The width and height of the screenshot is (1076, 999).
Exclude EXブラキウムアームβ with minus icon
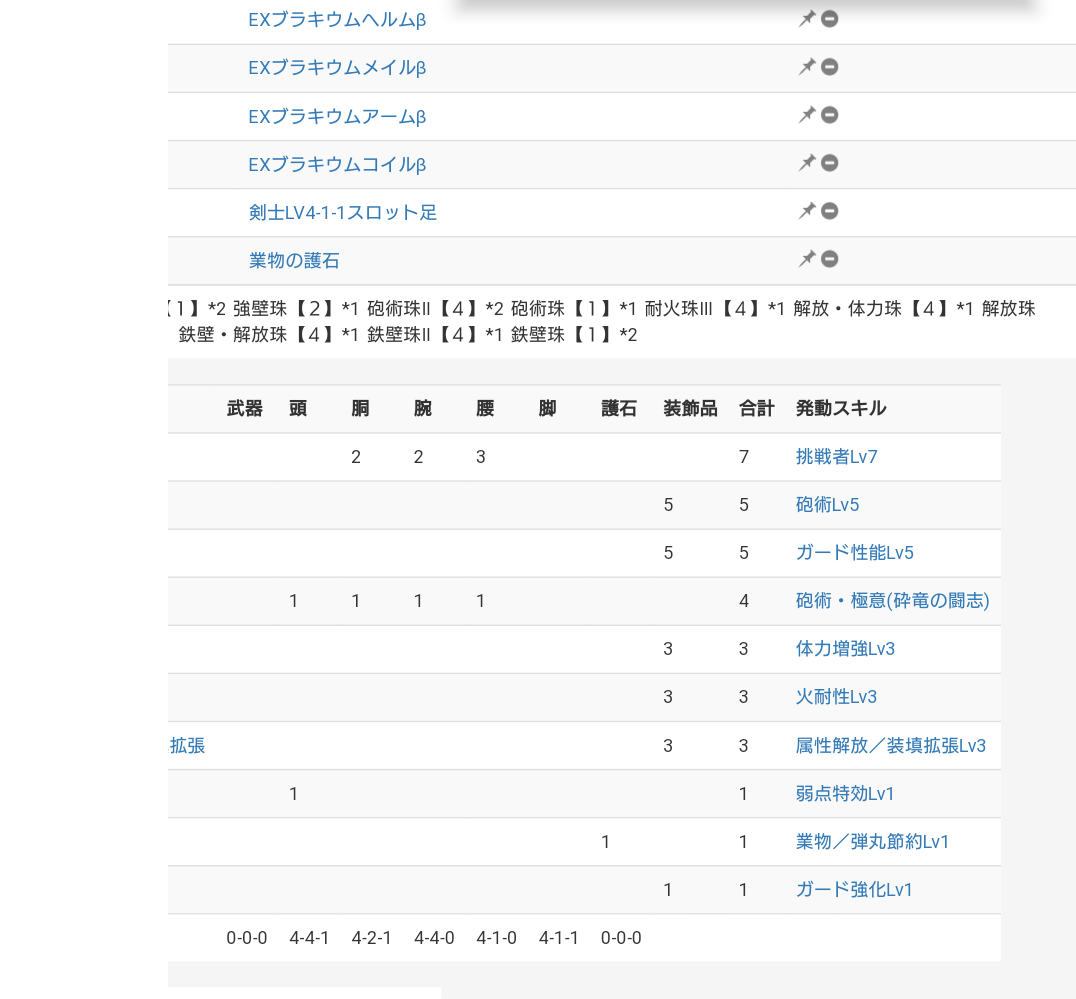(x=830, y=115)
